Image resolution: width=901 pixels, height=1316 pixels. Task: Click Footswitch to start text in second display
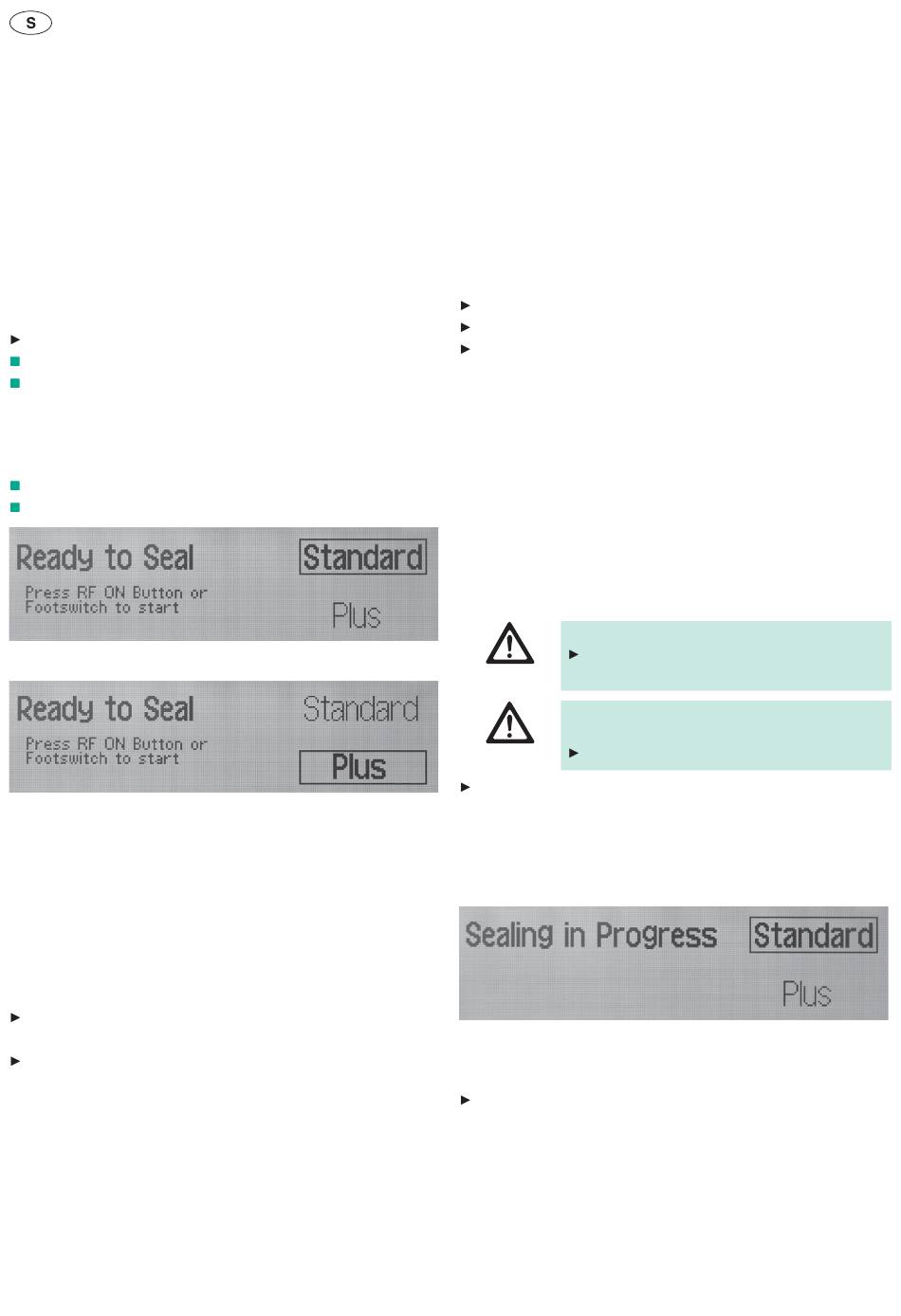click(102, 759)
